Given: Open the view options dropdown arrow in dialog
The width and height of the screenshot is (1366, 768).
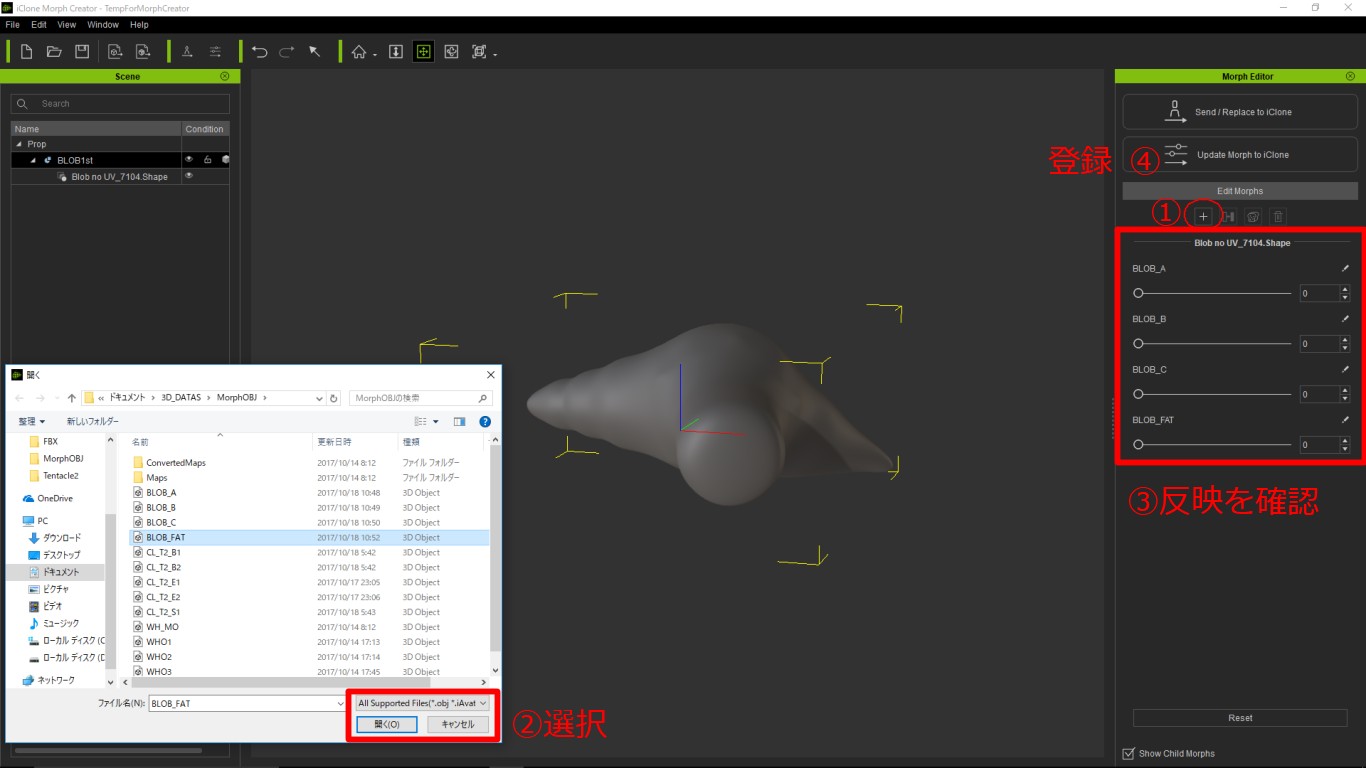Looking at the screenshot, I should point(436,422).
